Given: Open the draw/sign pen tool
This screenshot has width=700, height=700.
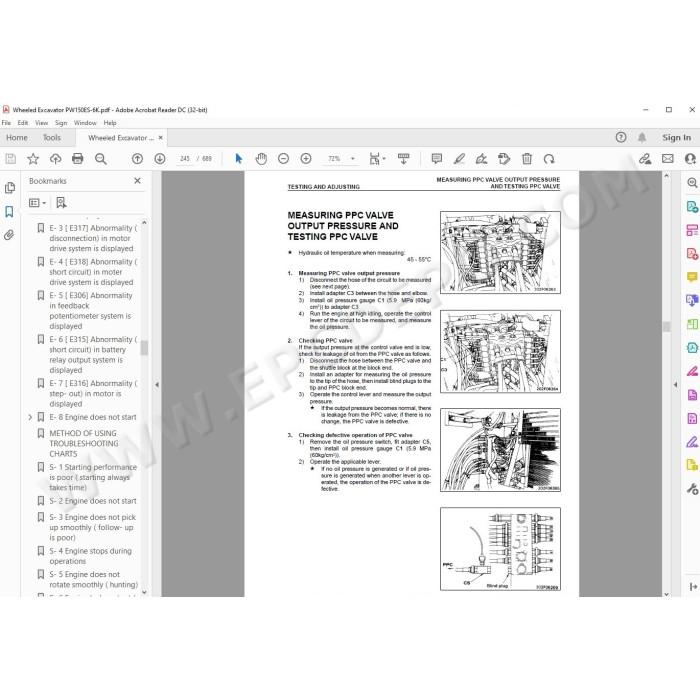Looking at the screenshot, I should point(481,158).
